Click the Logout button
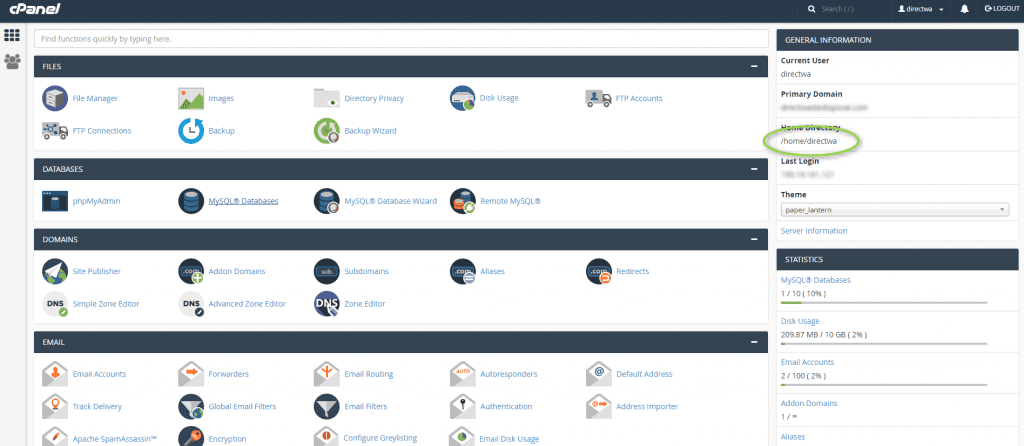This screenshot has height=446, width=1024. (1001, 9)
